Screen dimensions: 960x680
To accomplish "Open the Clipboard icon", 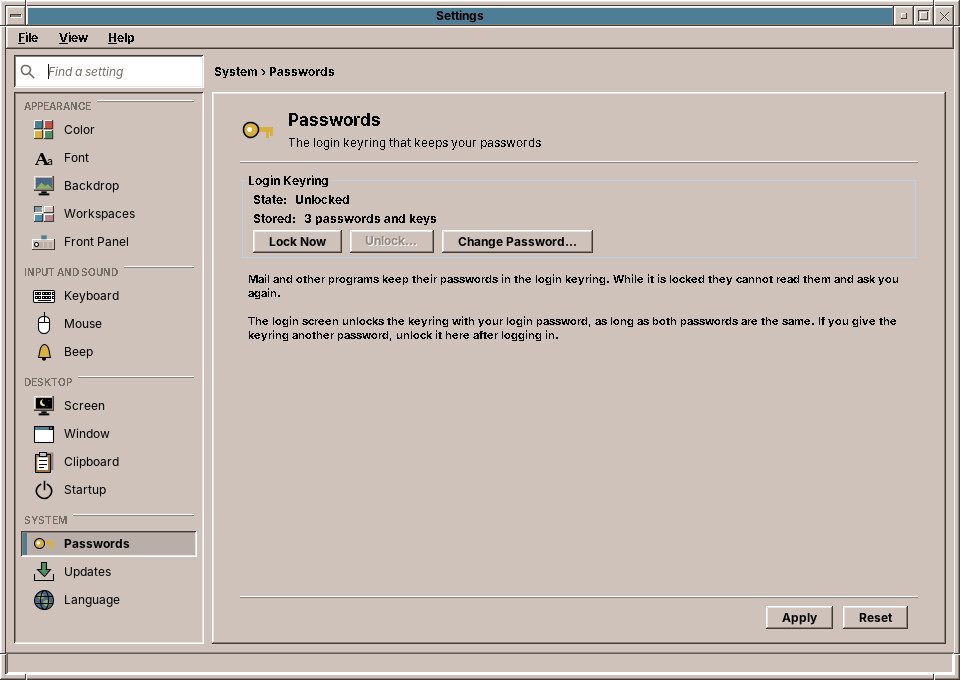I will 43,462.
